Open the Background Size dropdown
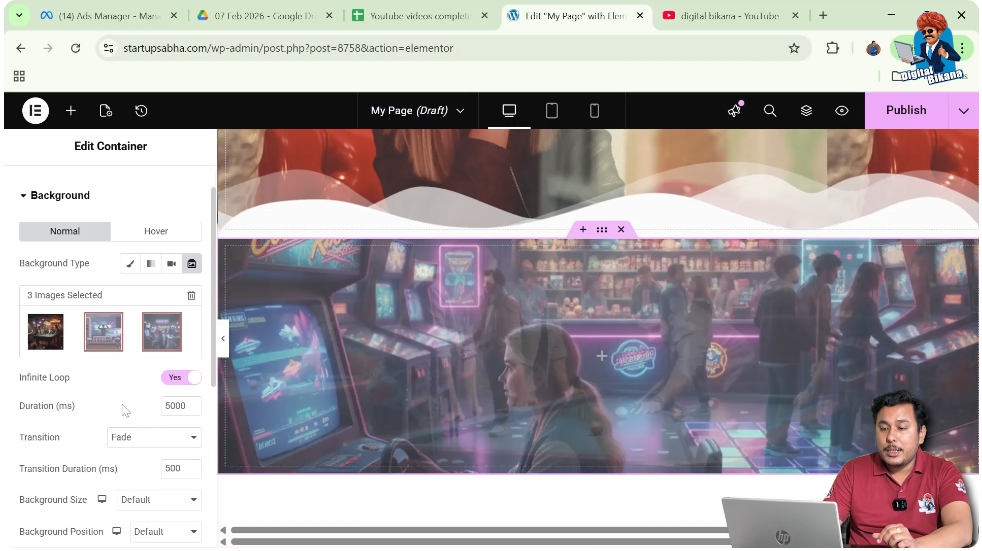The width and height of the screenshot is (982, 551). pyautogui.click(x=159, y=500)
